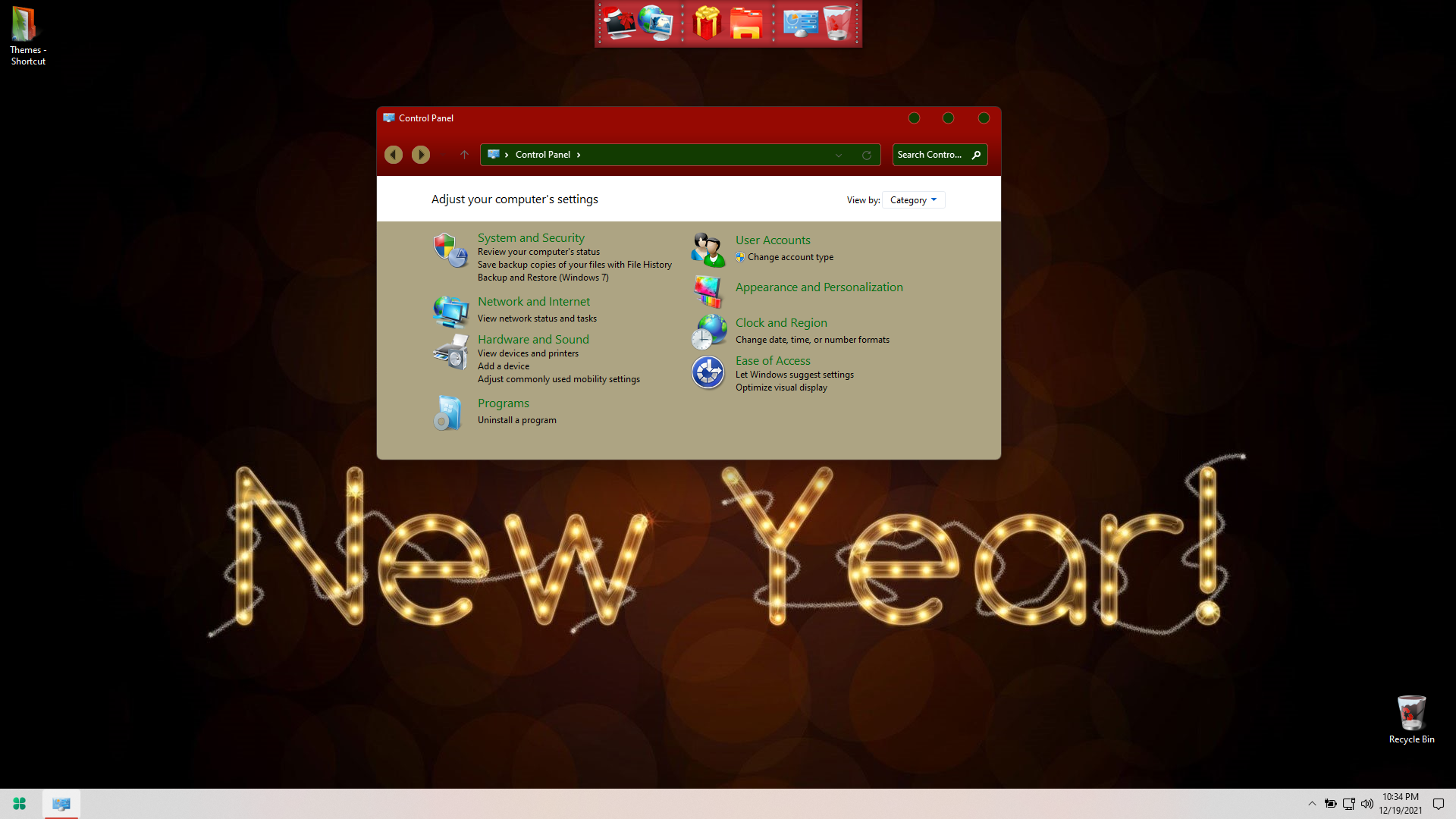Click the Ease of Access icon

click(708, 372)
